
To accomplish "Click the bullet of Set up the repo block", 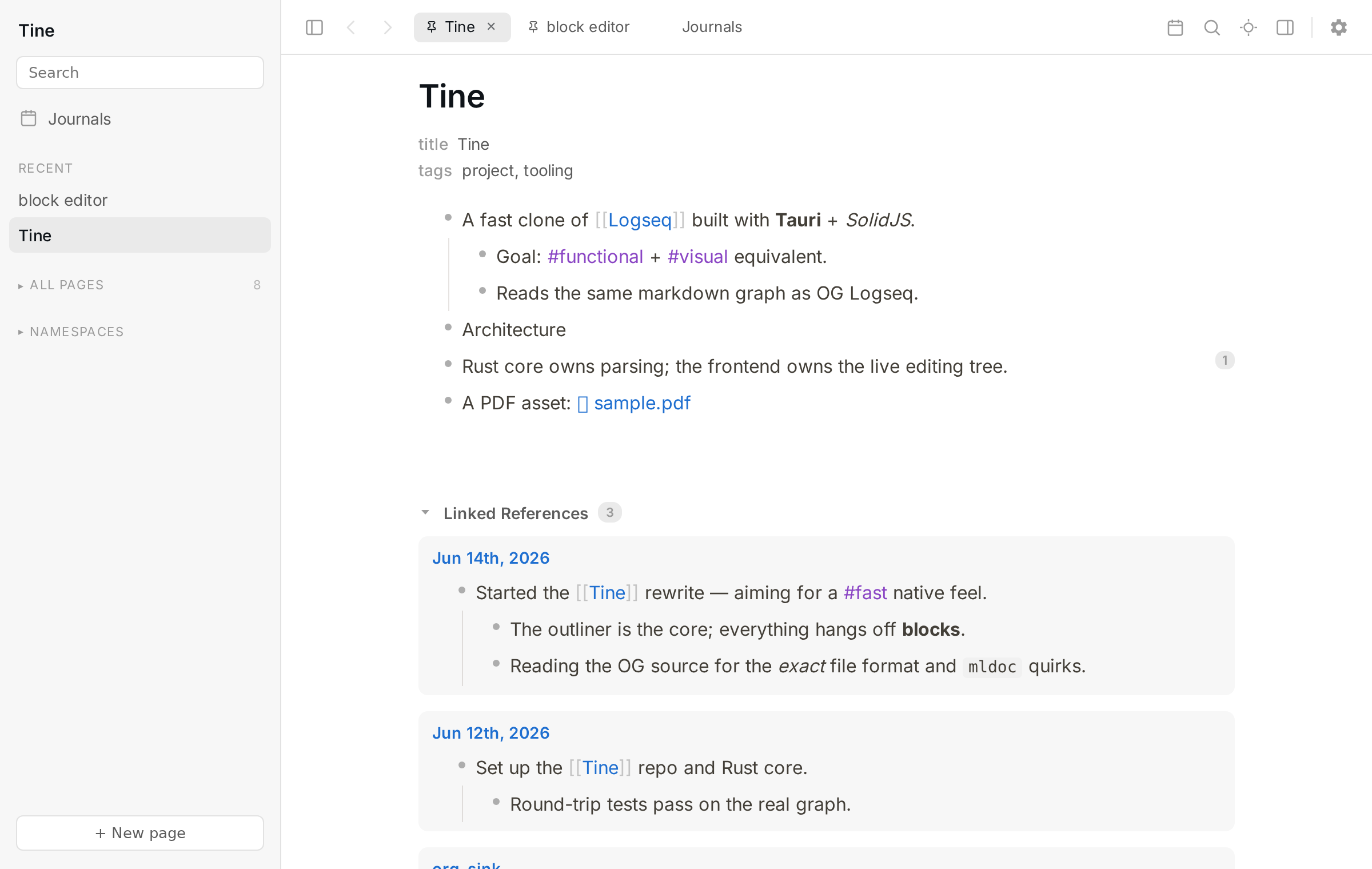I will coord(462,766).
